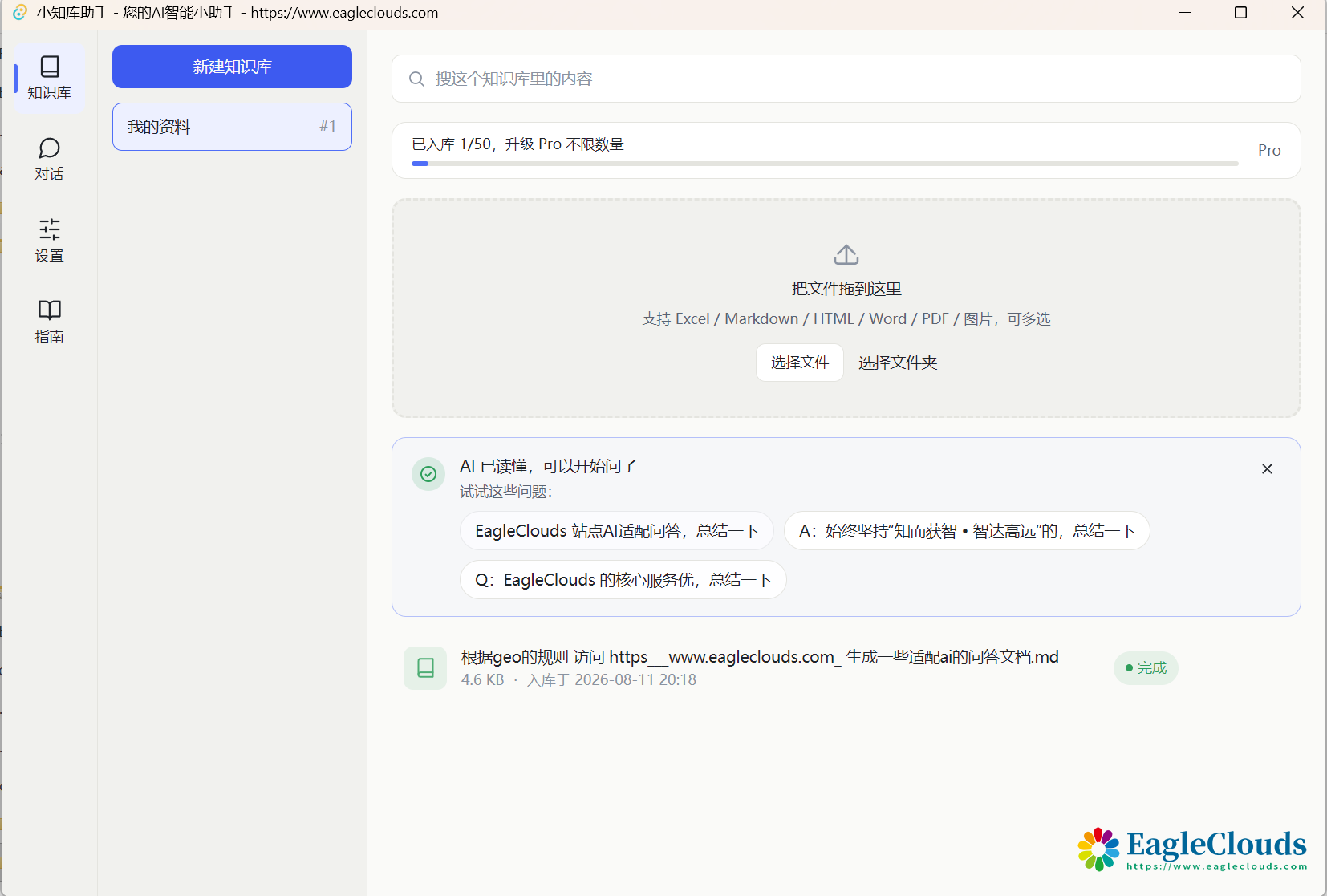The width and height of the screenshot is (1327, 896).
Task: Select the 我的资料 knowledge base
Action: pos(232,127)
